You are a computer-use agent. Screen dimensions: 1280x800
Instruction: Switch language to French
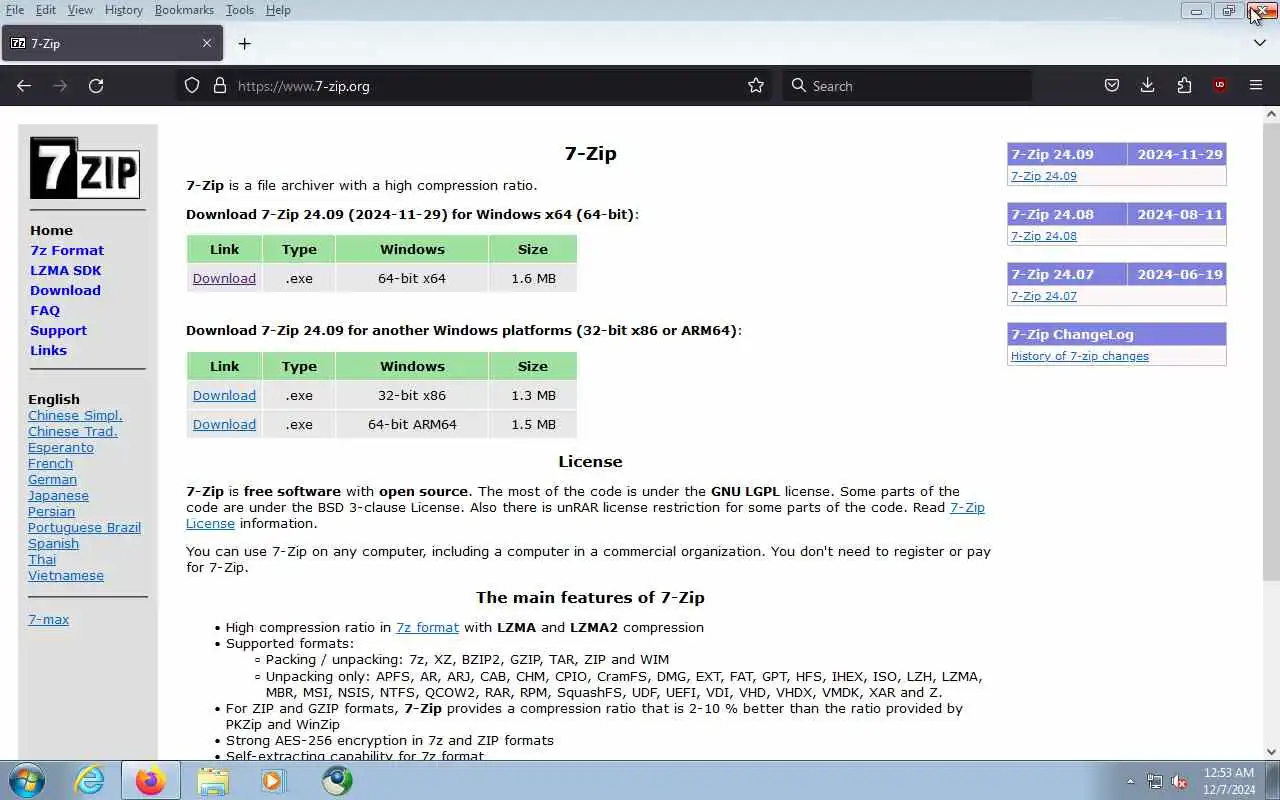point(50,463)
